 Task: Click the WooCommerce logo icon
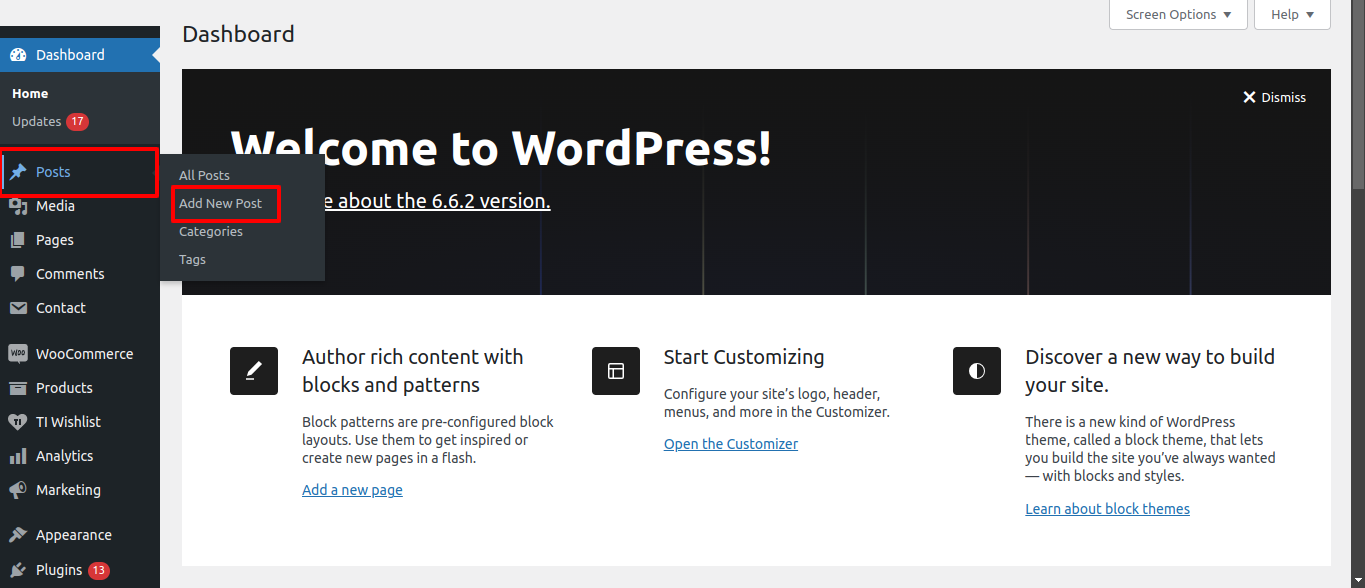pyautogui.click(x=18, y=354)
